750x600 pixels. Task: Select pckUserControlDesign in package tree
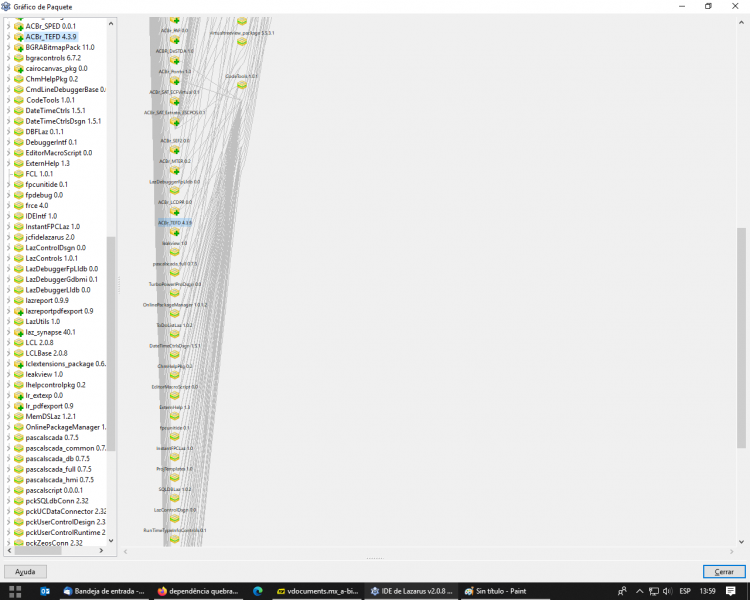pos(65,522)
